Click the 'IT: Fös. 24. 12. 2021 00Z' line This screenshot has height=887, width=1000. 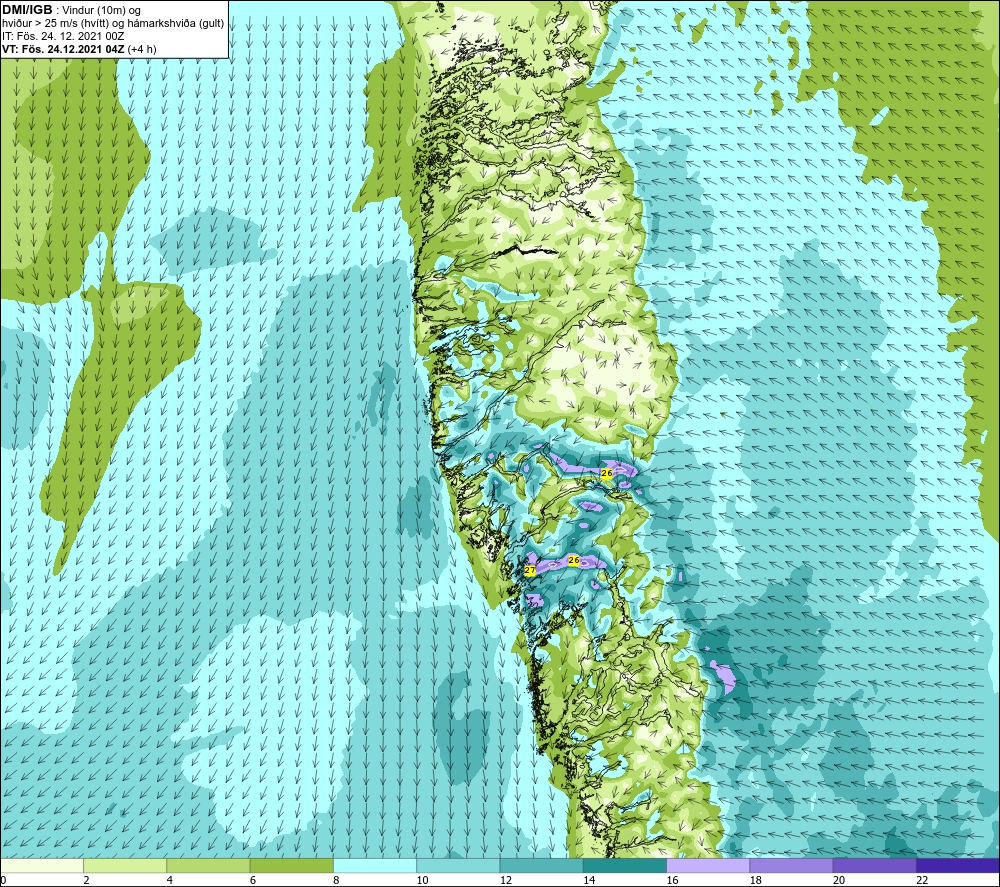click(x=63, y=36)
